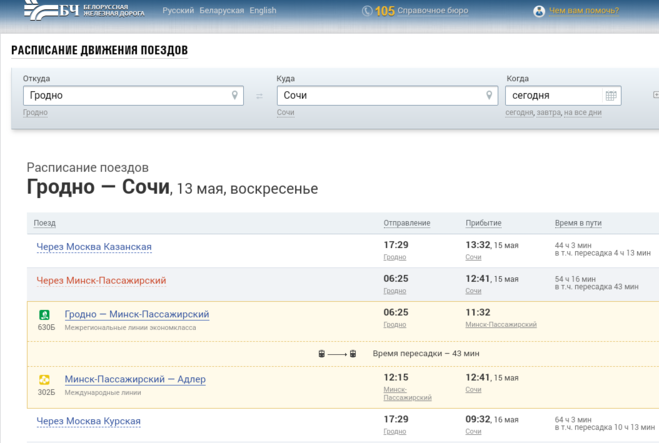Click the location pin in Куда field

(x=489, y=96)
